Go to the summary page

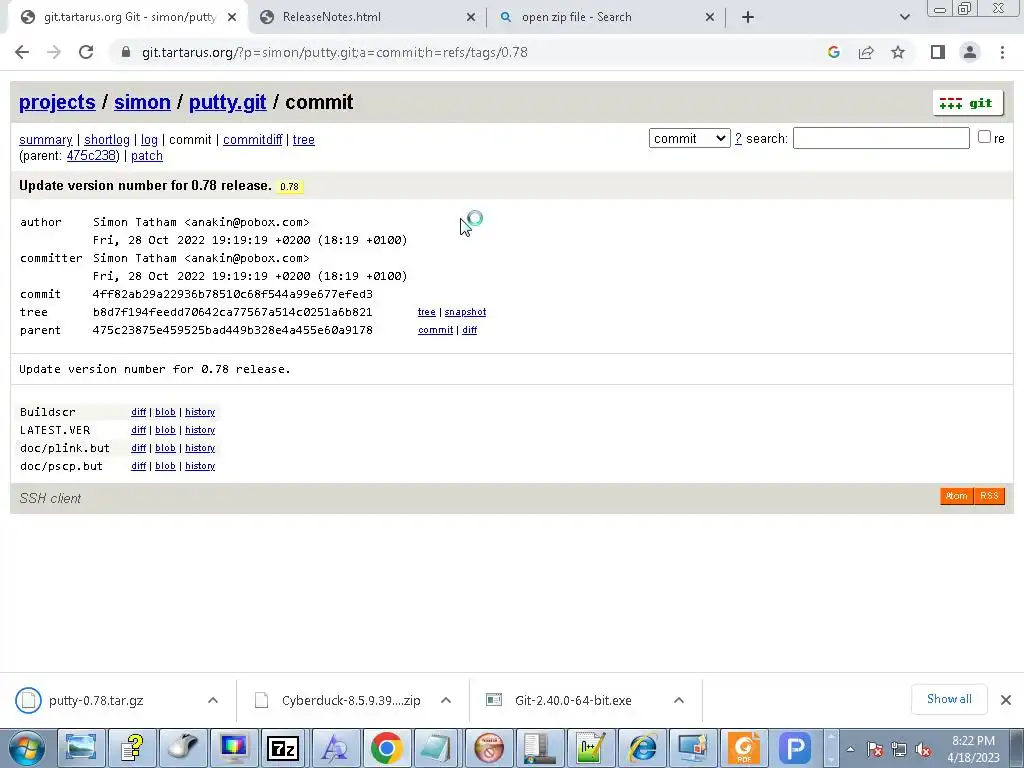coord(46,140)
